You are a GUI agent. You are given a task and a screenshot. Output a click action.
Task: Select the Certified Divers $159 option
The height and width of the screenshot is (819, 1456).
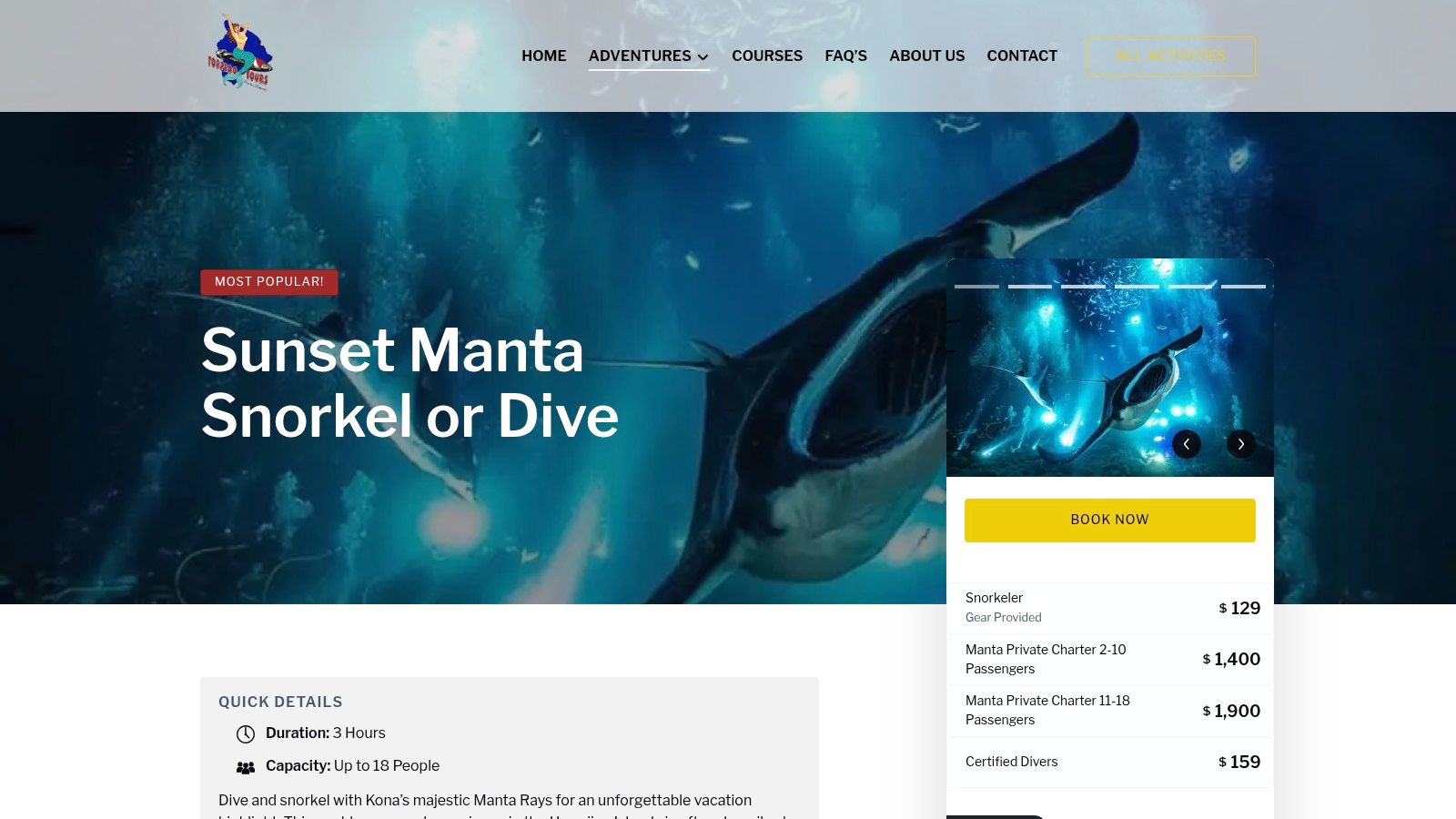[1110, 762]
